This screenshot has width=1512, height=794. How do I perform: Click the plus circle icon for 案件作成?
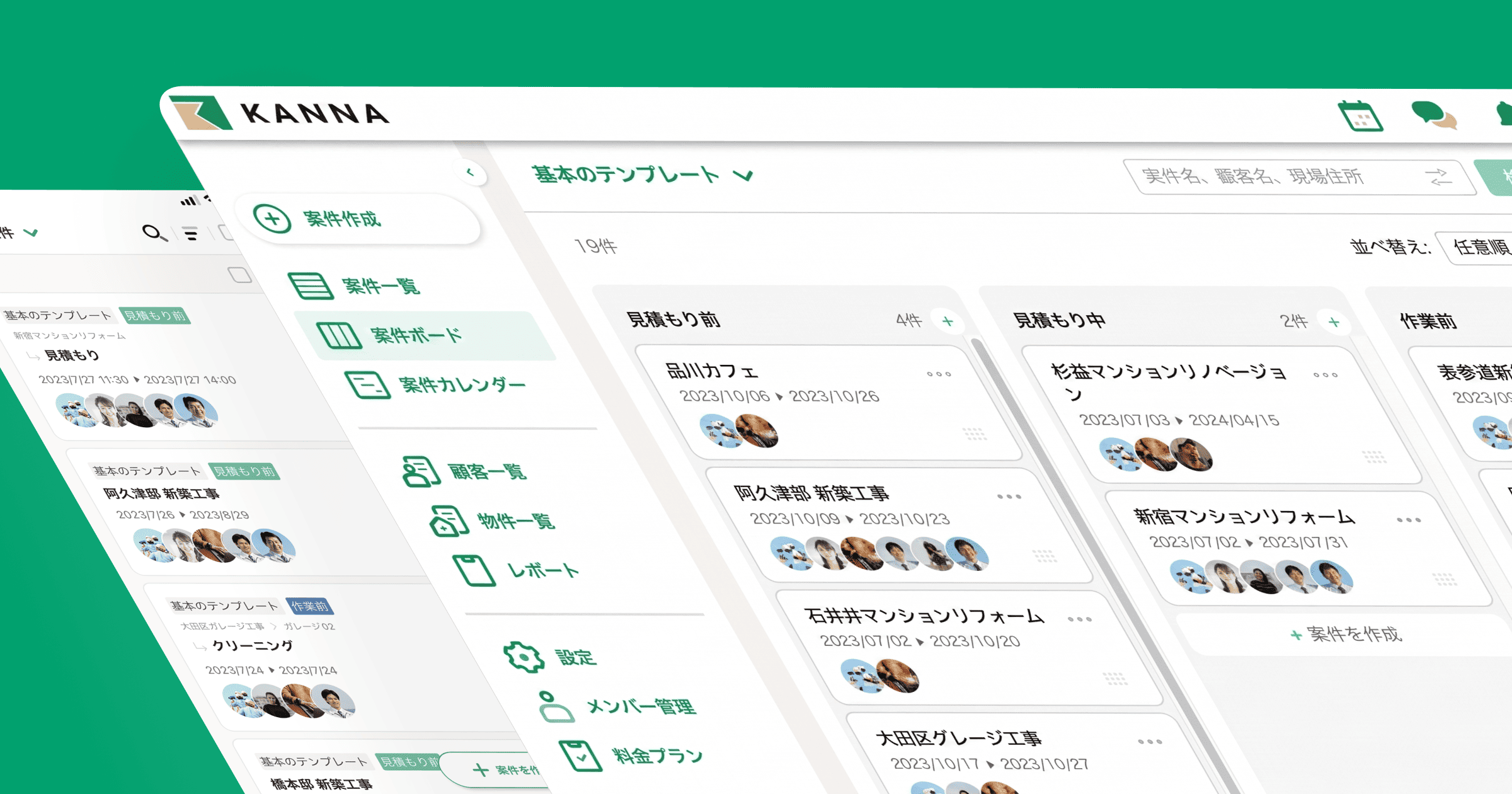pos(272,219)
